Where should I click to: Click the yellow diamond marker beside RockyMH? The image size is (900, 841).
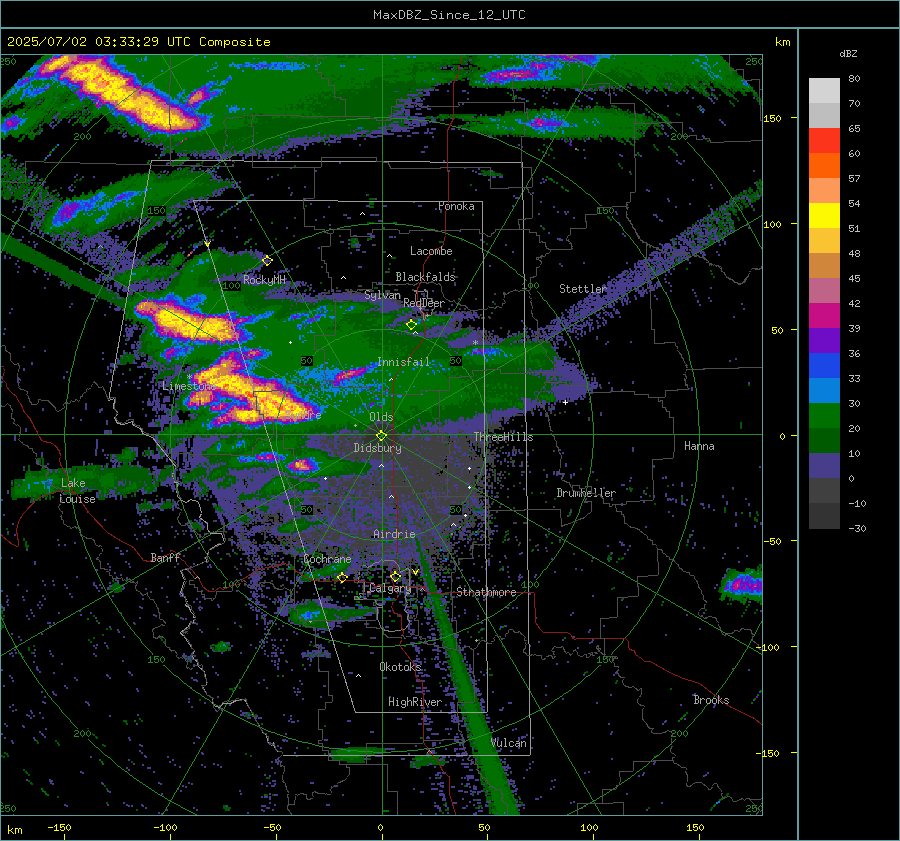point(267,261)
